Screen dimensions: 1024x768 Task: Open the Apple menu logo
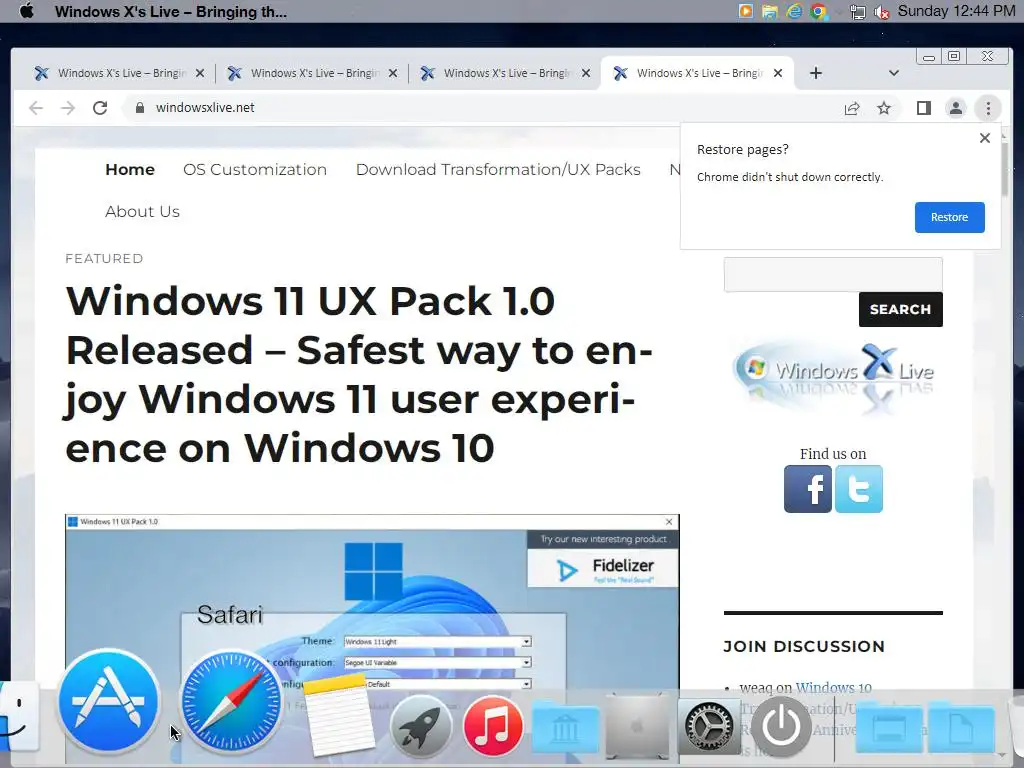(x=26, y=11)
